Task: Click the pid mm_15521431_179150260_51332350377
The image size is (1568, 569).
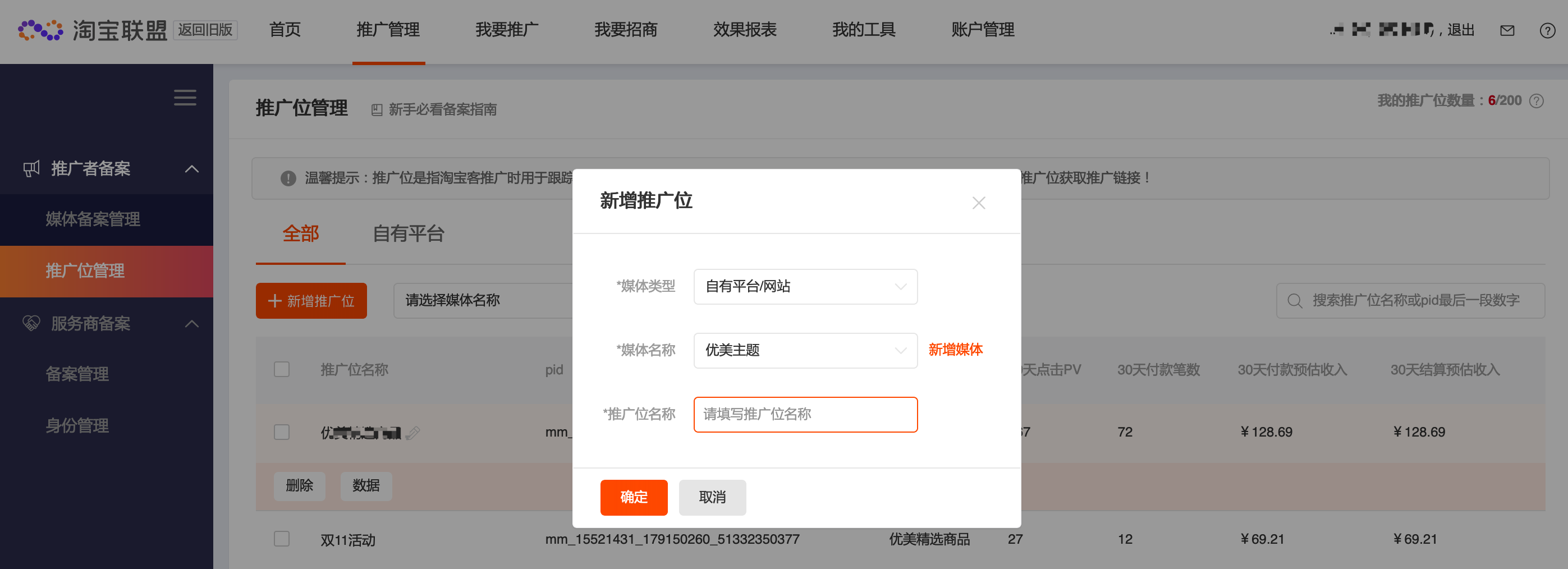Action: coord(672,539)
